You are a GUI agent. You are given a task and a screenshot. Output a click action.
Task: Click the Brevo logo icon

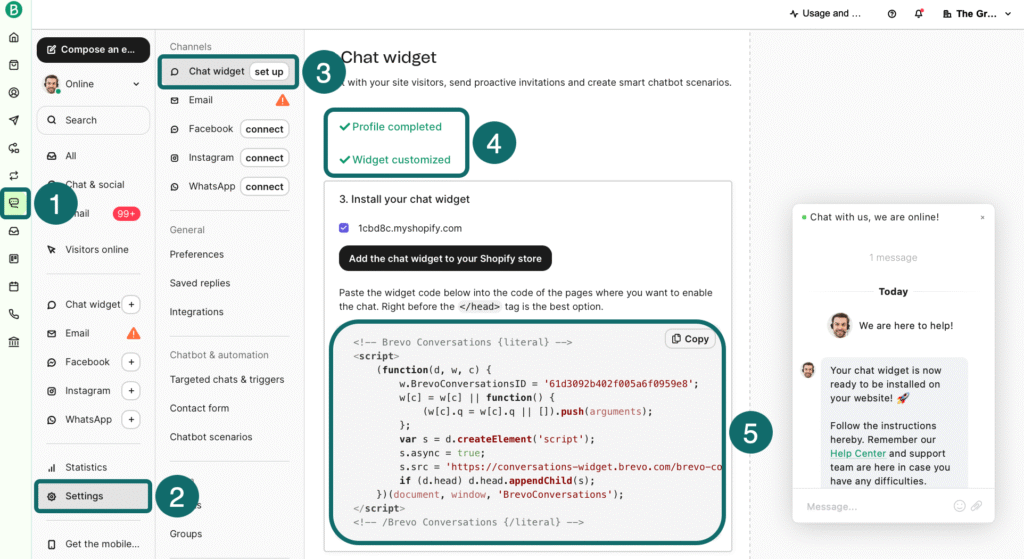coord(13,11)
